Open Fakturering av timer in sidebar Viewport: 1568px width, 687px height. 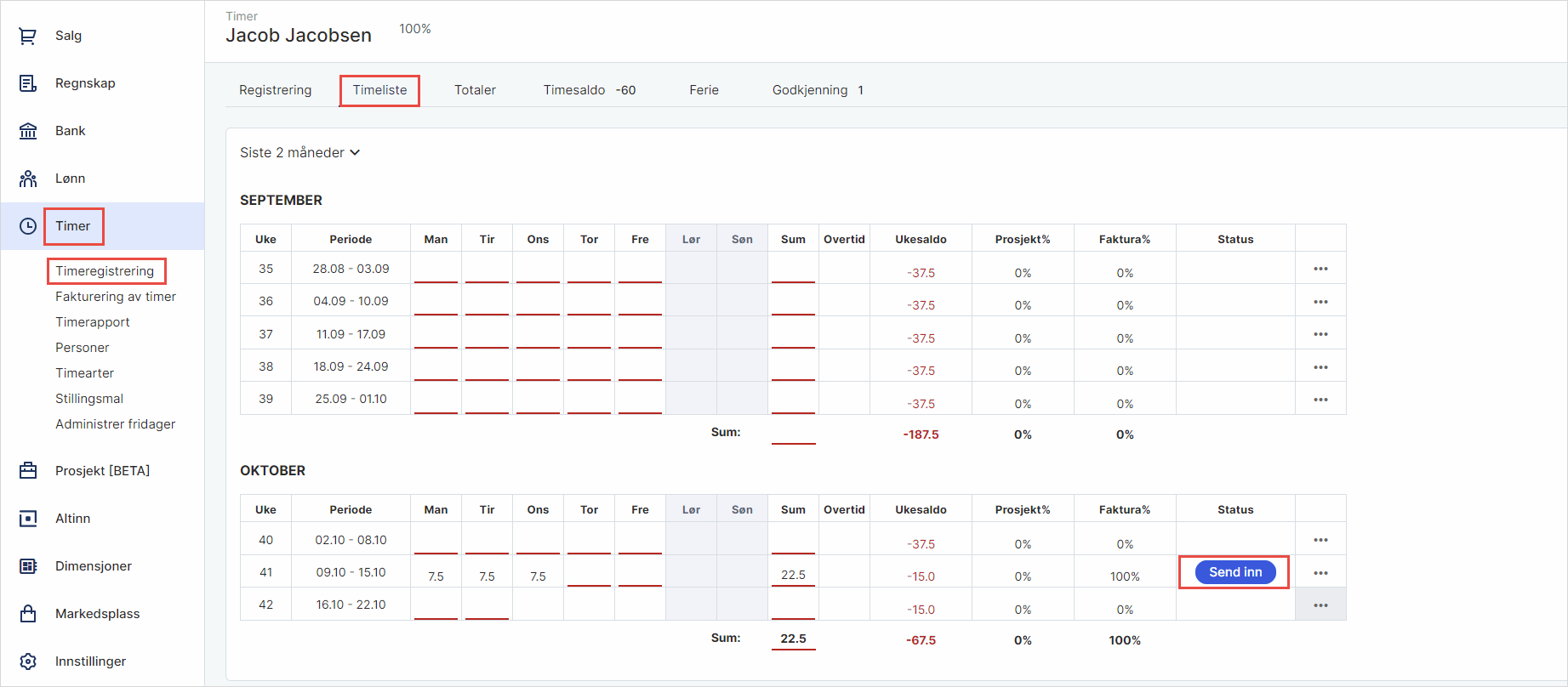116,297
